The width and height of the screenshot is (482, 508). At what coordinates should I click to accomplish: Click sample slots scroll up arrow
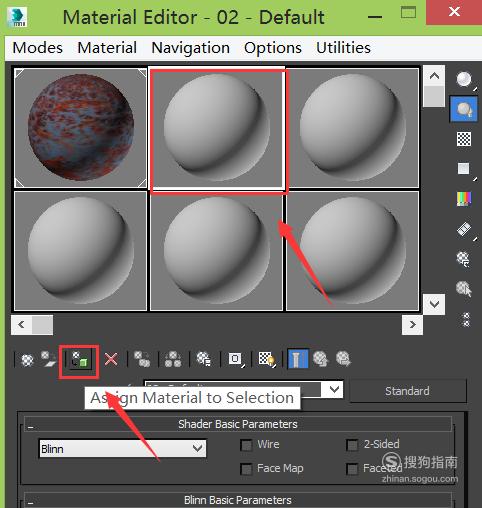tap(434, 76)
